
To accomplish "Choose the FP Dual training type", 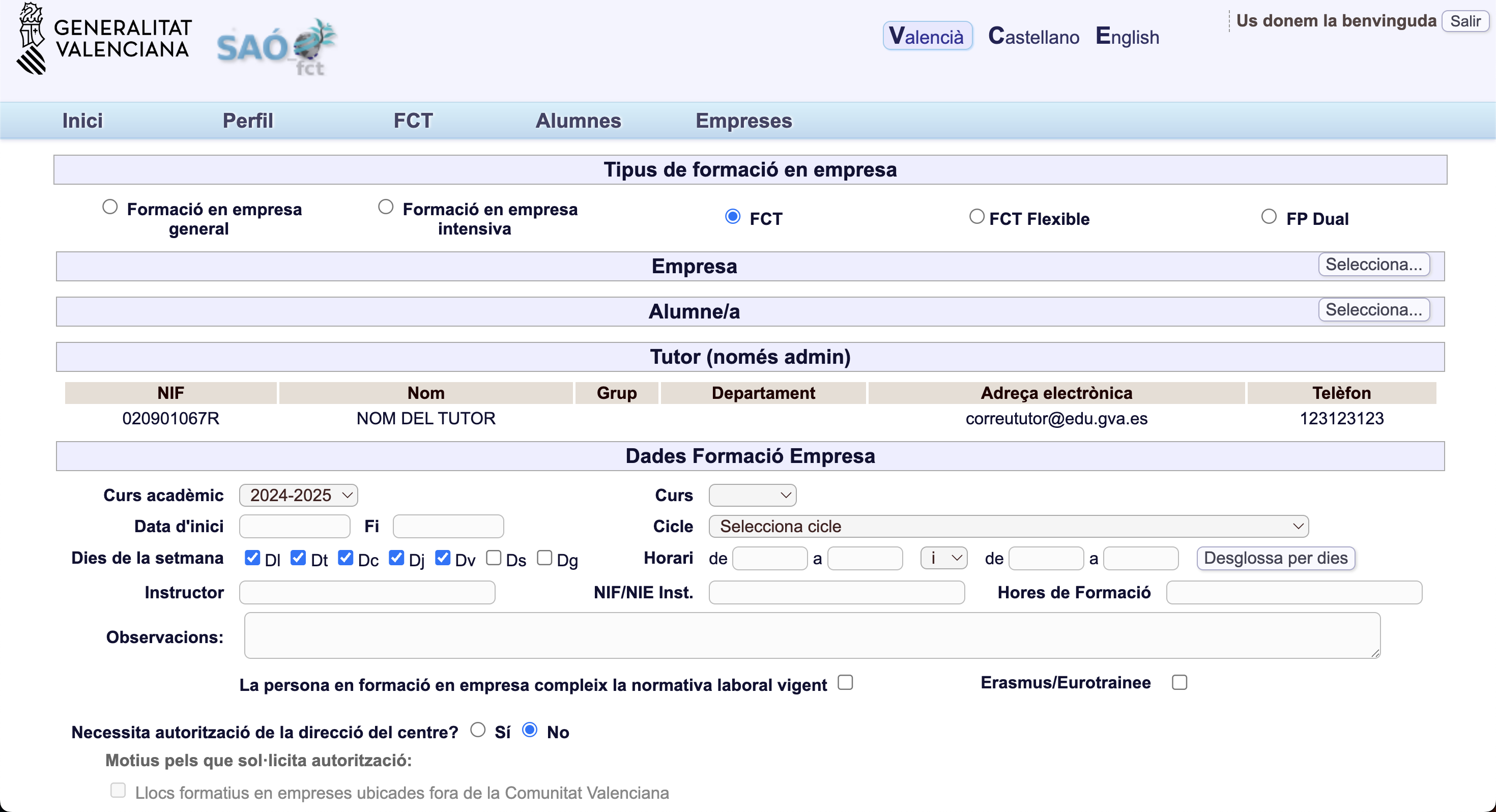I will (1269, 217).
